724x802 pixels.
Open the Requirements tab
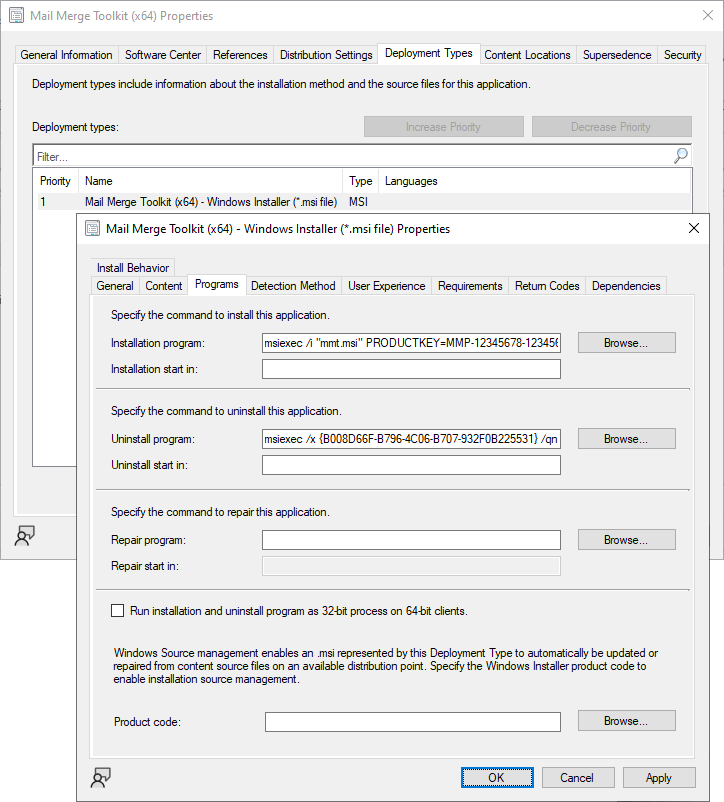point(470,285)
